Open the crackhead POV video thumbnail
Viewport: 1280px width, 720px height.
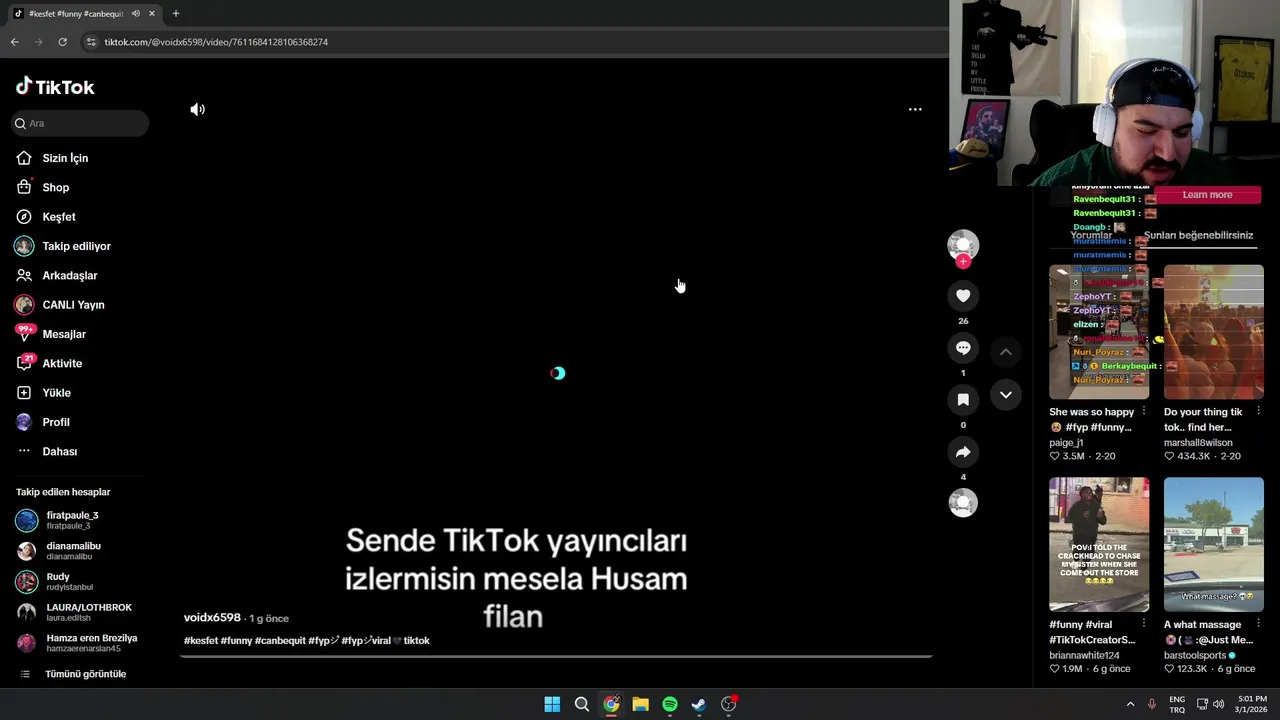pyautogui.click(x=1099, y=544)
